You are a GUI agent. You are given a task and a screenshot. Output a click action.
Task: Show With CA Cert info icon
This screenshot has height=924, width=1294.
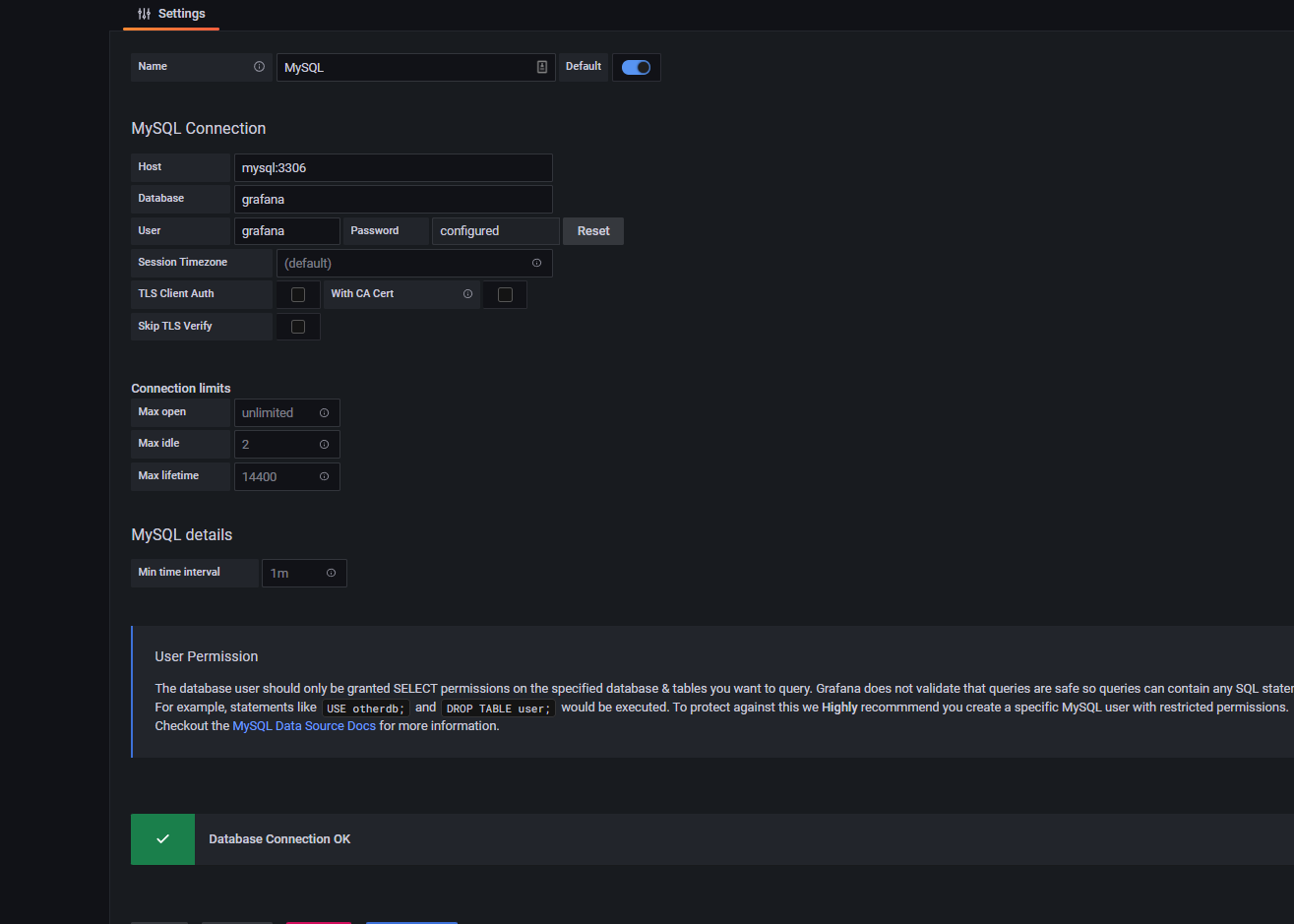(467, 293)
